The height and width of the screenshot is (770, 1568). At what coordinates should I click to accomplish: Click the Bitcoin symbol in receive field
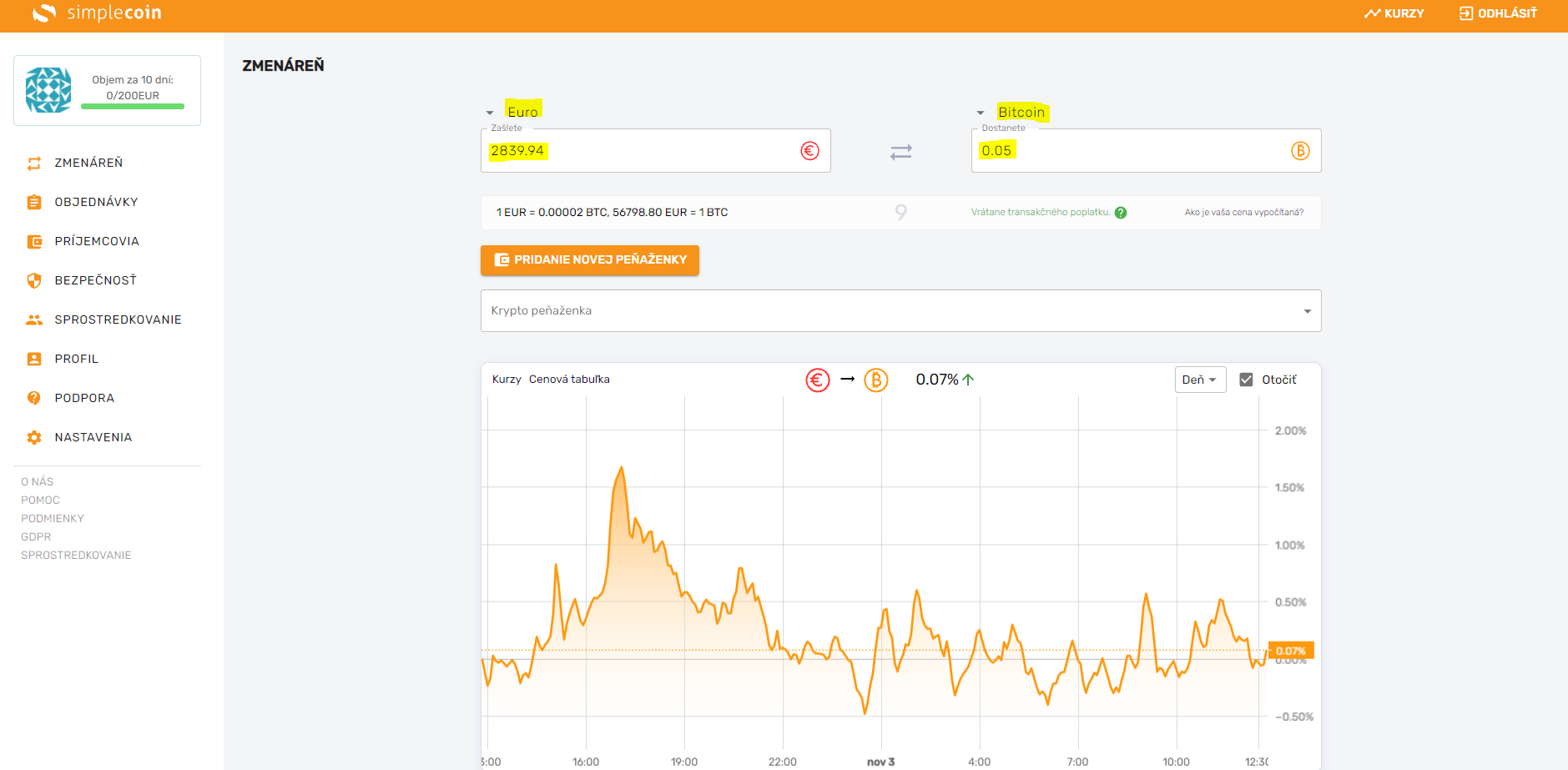pyautogui.click(x=1300, y=151)
